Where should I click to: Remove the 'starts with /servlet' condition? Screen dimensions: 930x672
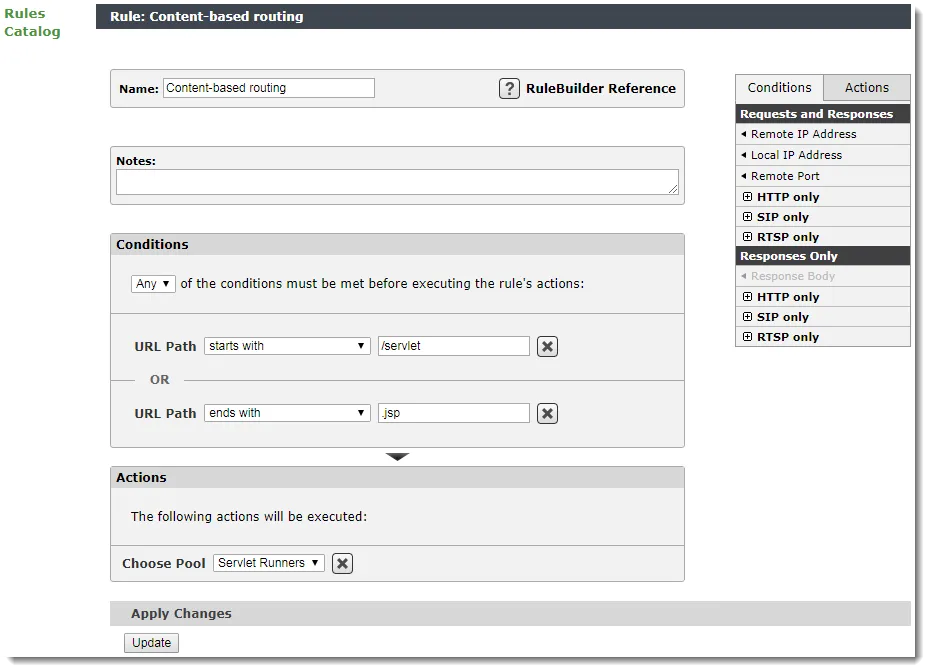point(547,346)
